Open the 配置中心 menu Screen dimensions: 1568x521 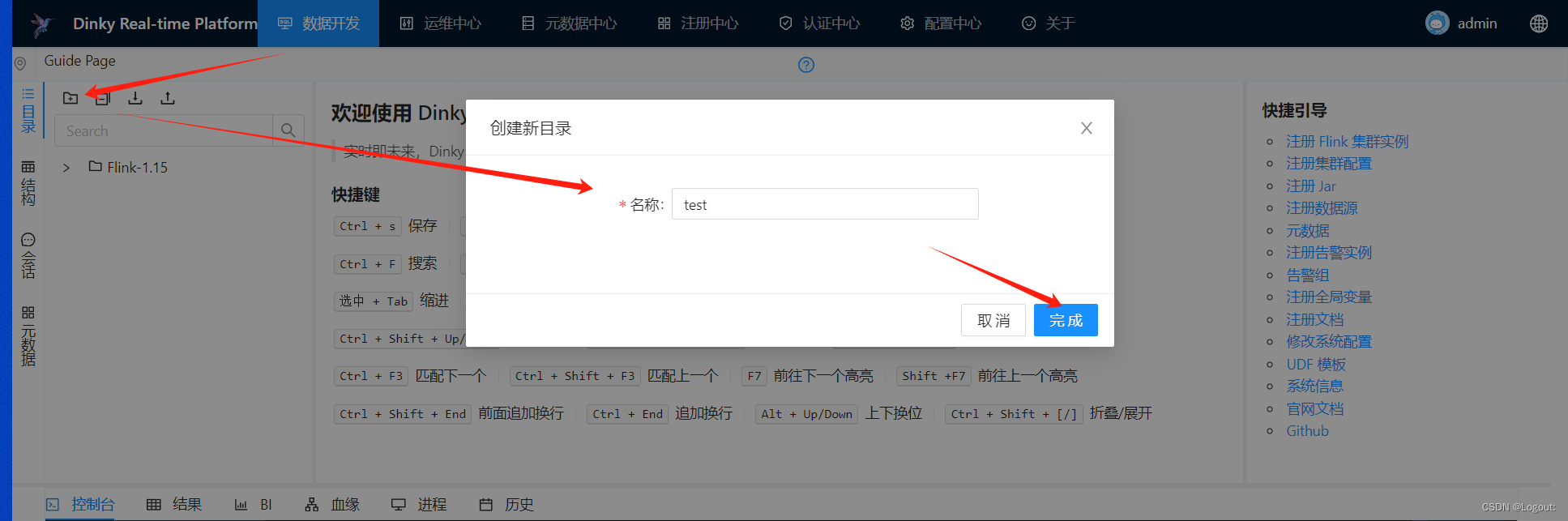(x=941, y=23)
